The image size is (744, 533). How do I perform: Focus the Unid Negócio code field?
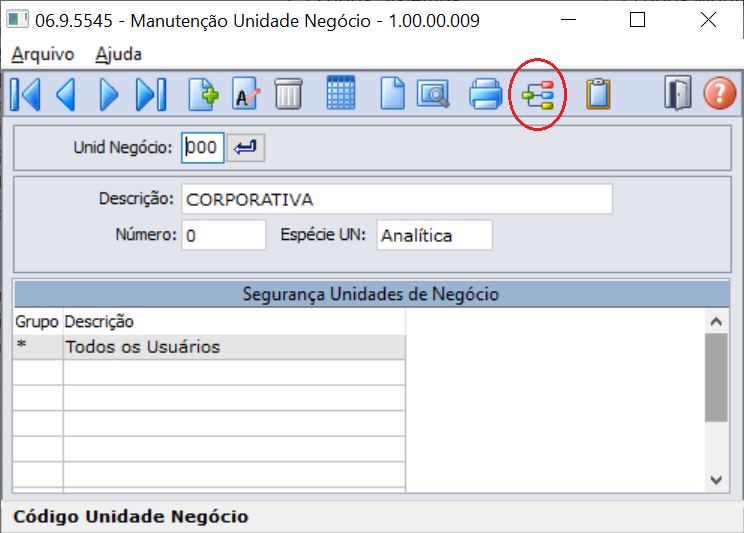(203, 148)
